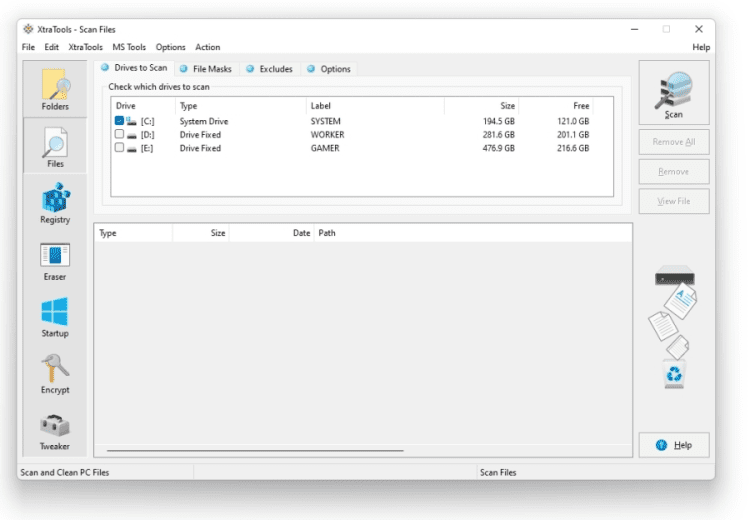
Task: Open the Options menu in menu bar
Action: [170, 47]
